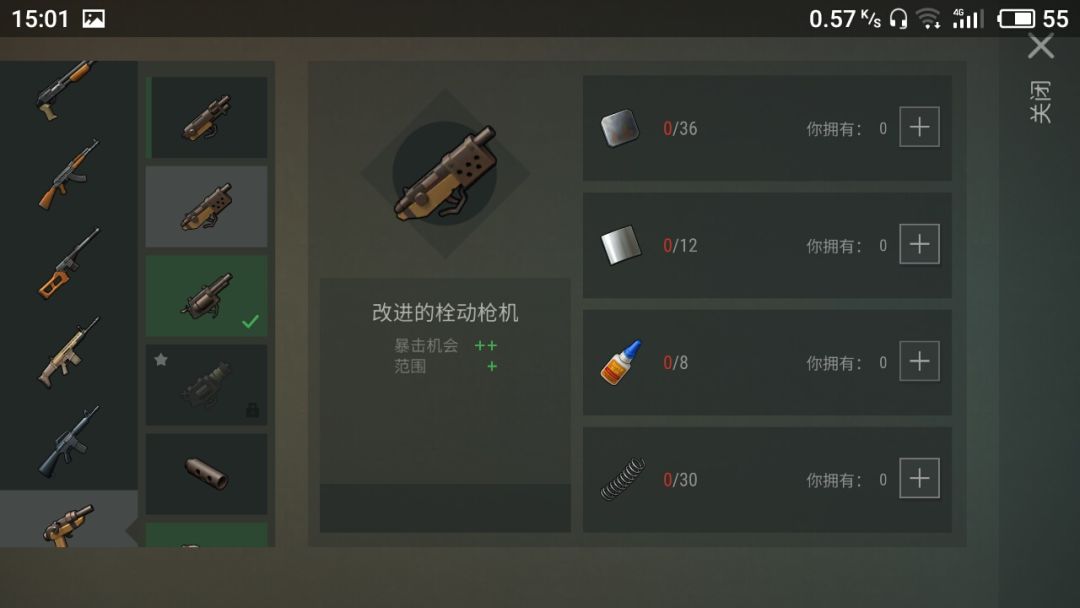
Task: Tap the dark steel plate resource icon
Action: click(620, 128)
